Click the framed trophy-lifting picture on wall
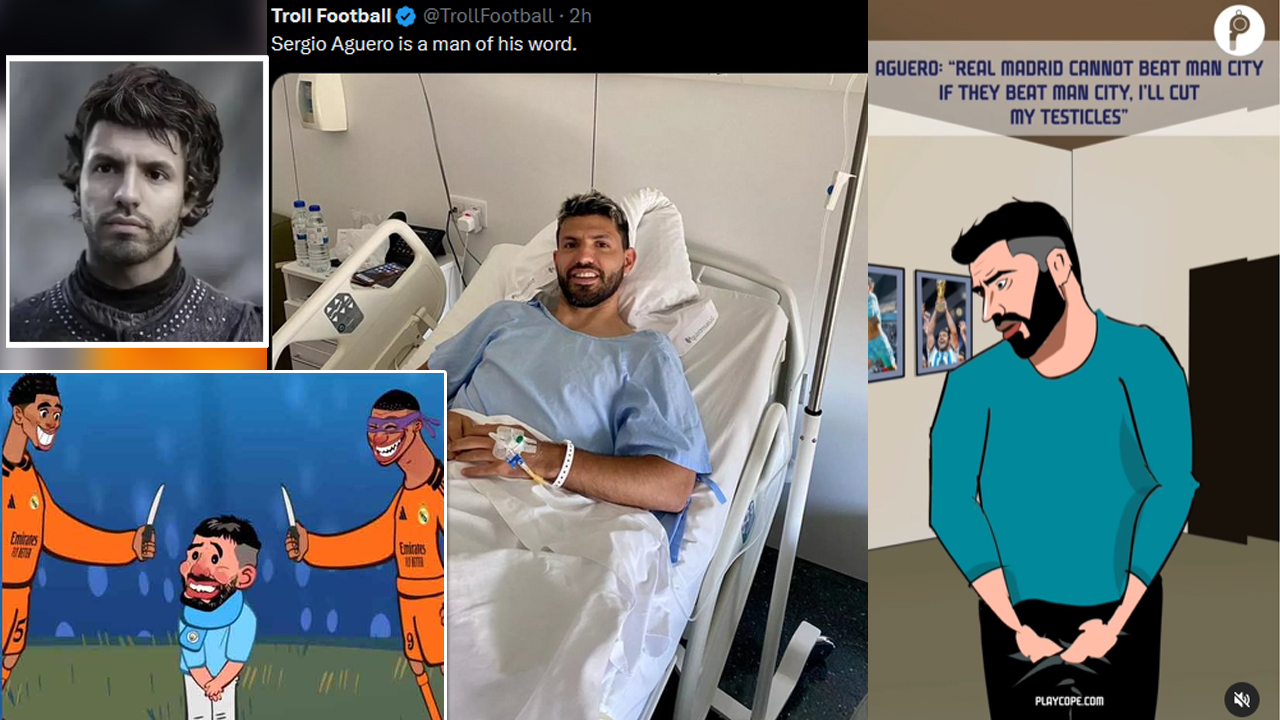The width and height of the screenshot is (1280, 720). pos(941,322)
